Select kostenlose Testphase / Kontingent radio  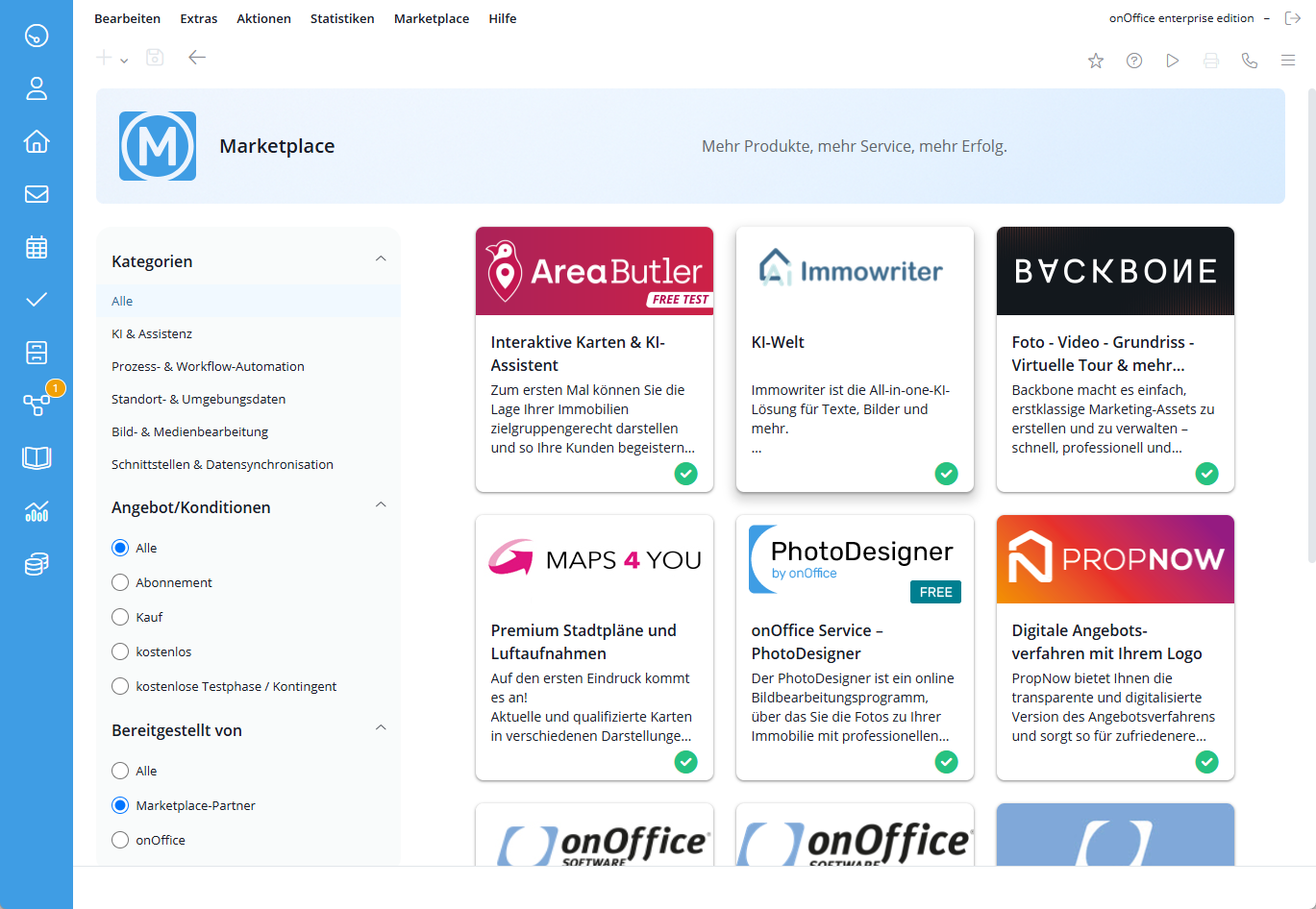pos(120,686)
